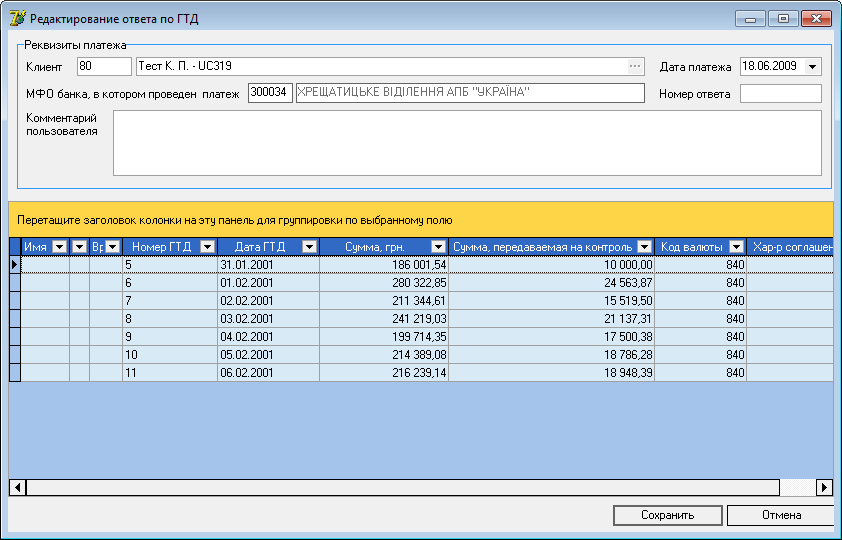This screenshot has height=540, width=842.
Task: Click the МФО банка code field
Action: pyautogui.click(x=269, y=93)
